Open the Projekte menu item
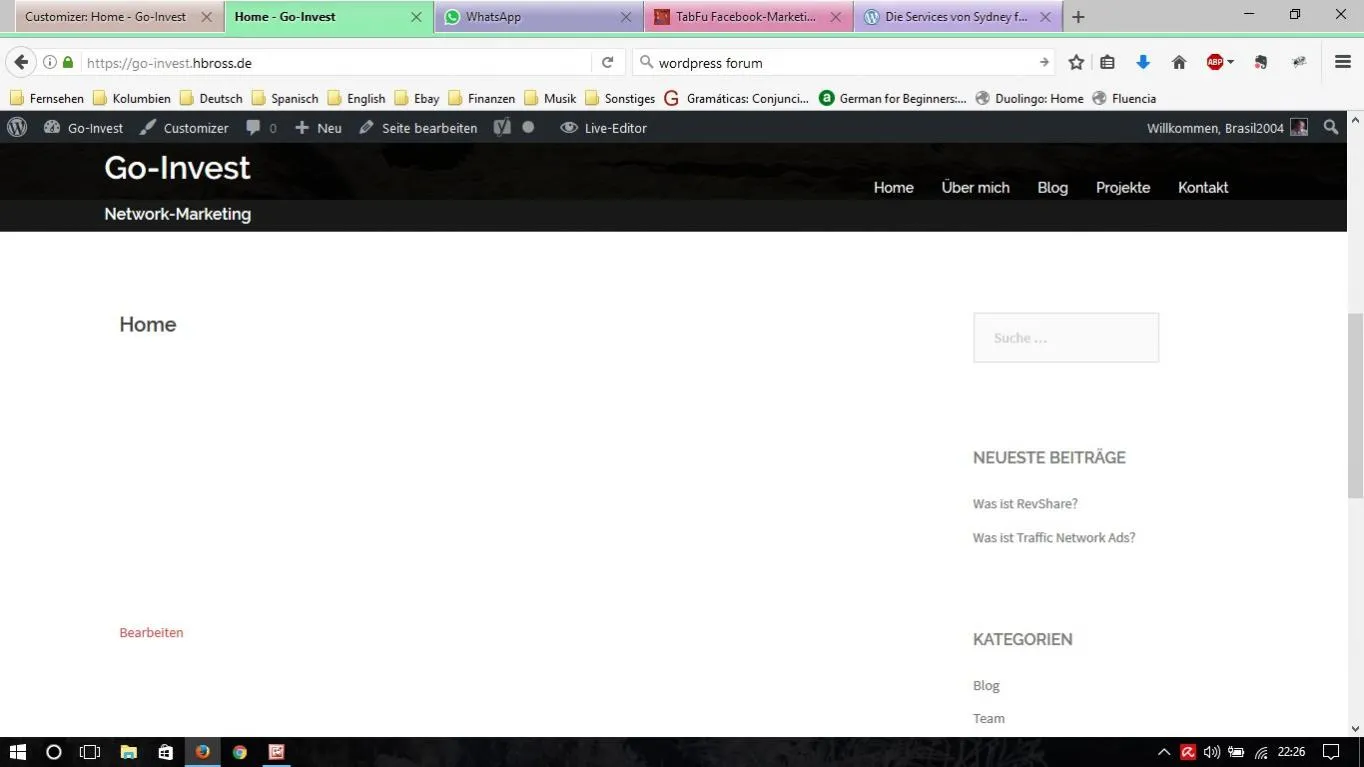 [1123, 187]
